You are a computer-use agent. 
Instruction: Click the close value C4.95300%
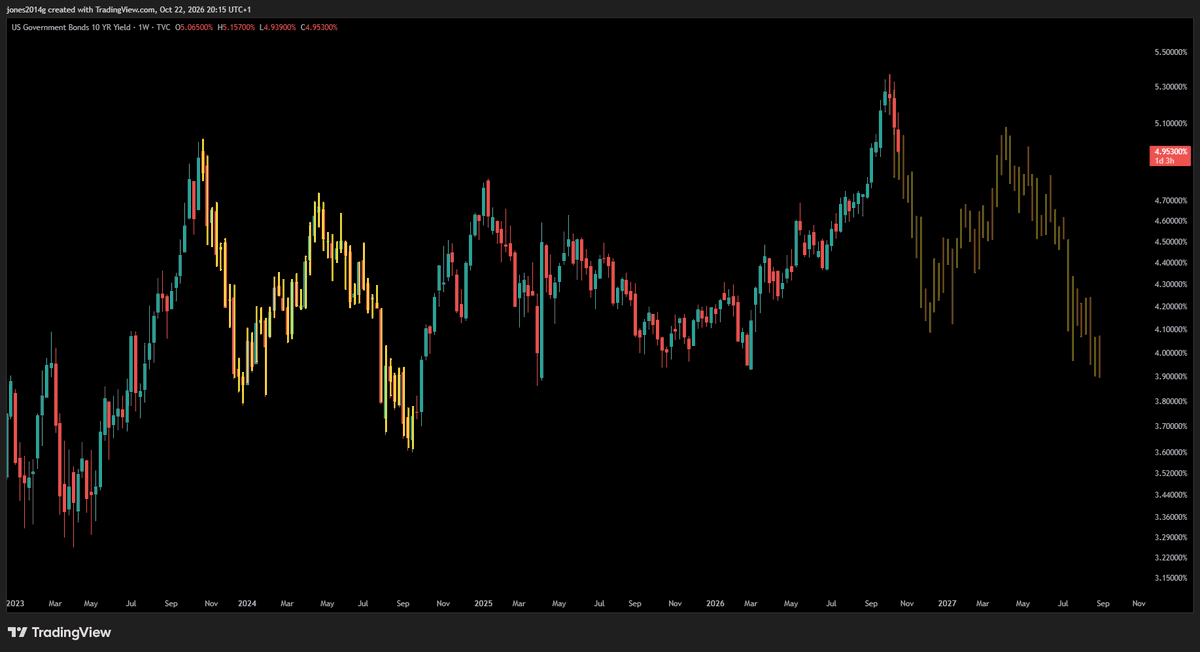(x=318, y=27)
